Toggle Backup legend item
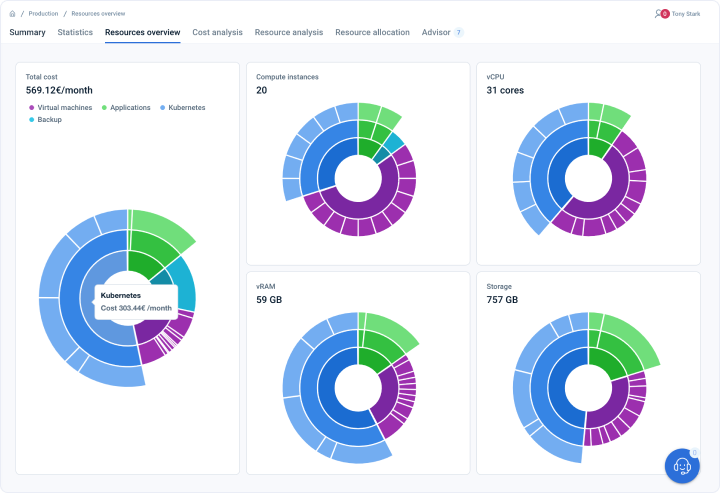Viewport: 720px width, 493px height. click(x=45, y=119)
